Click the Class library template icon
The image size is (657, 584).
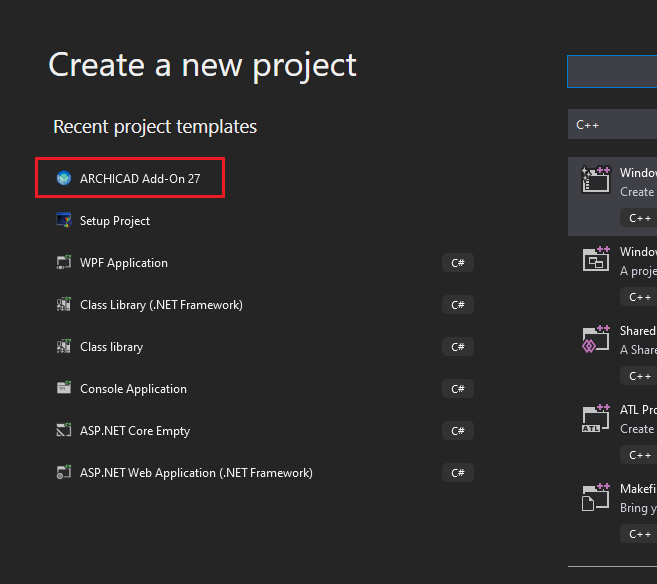64,347
